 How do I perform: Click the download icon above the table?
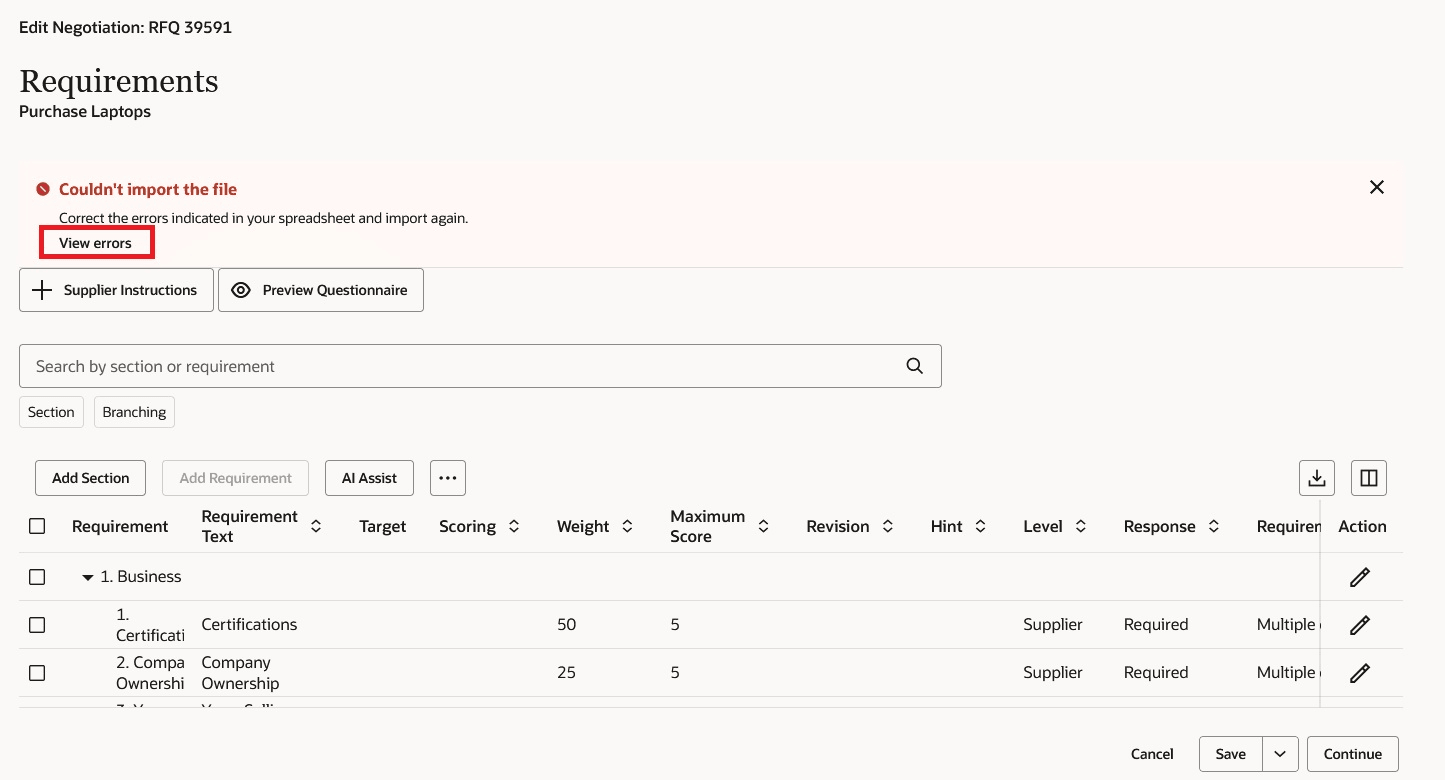(x=1317, y=478)
